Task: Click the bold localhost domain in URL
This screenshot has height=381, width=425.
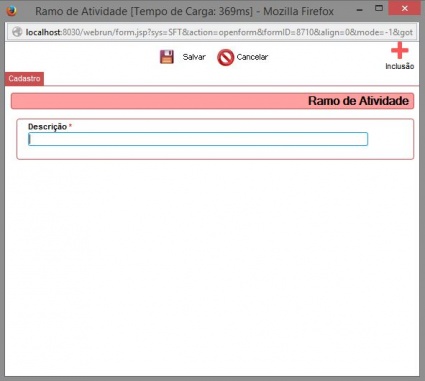Action: 44,32
